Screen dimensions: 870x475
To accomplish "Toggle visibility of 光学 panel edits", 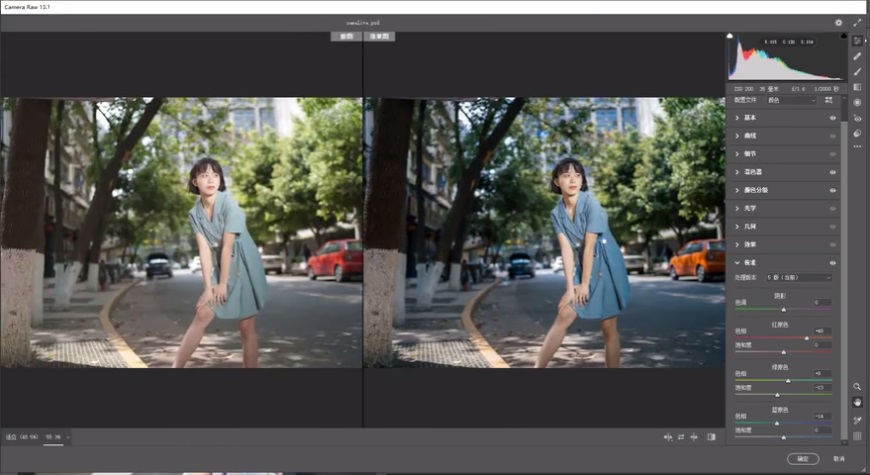I will pos(833,208).
